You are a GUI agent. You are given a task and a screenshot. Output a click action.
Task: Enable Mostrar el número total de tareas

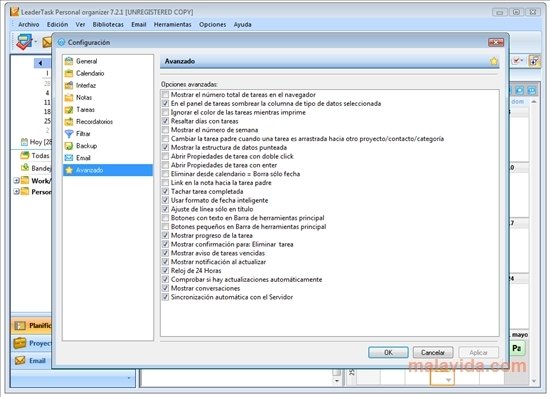165,95
